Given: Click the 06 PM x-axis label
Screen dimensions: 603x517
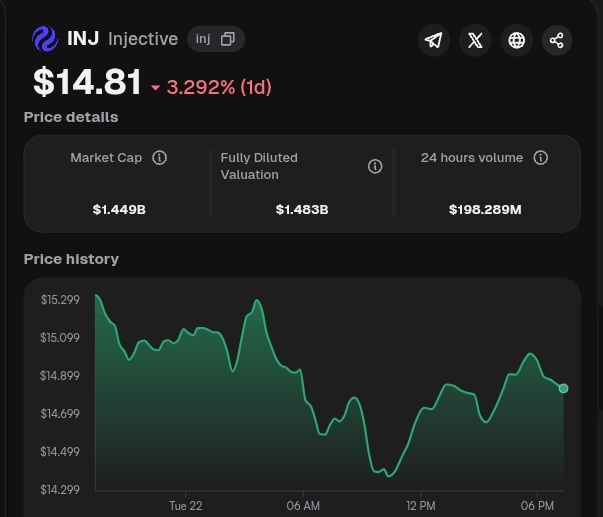Looking at the screenshot, I should 537,505.
